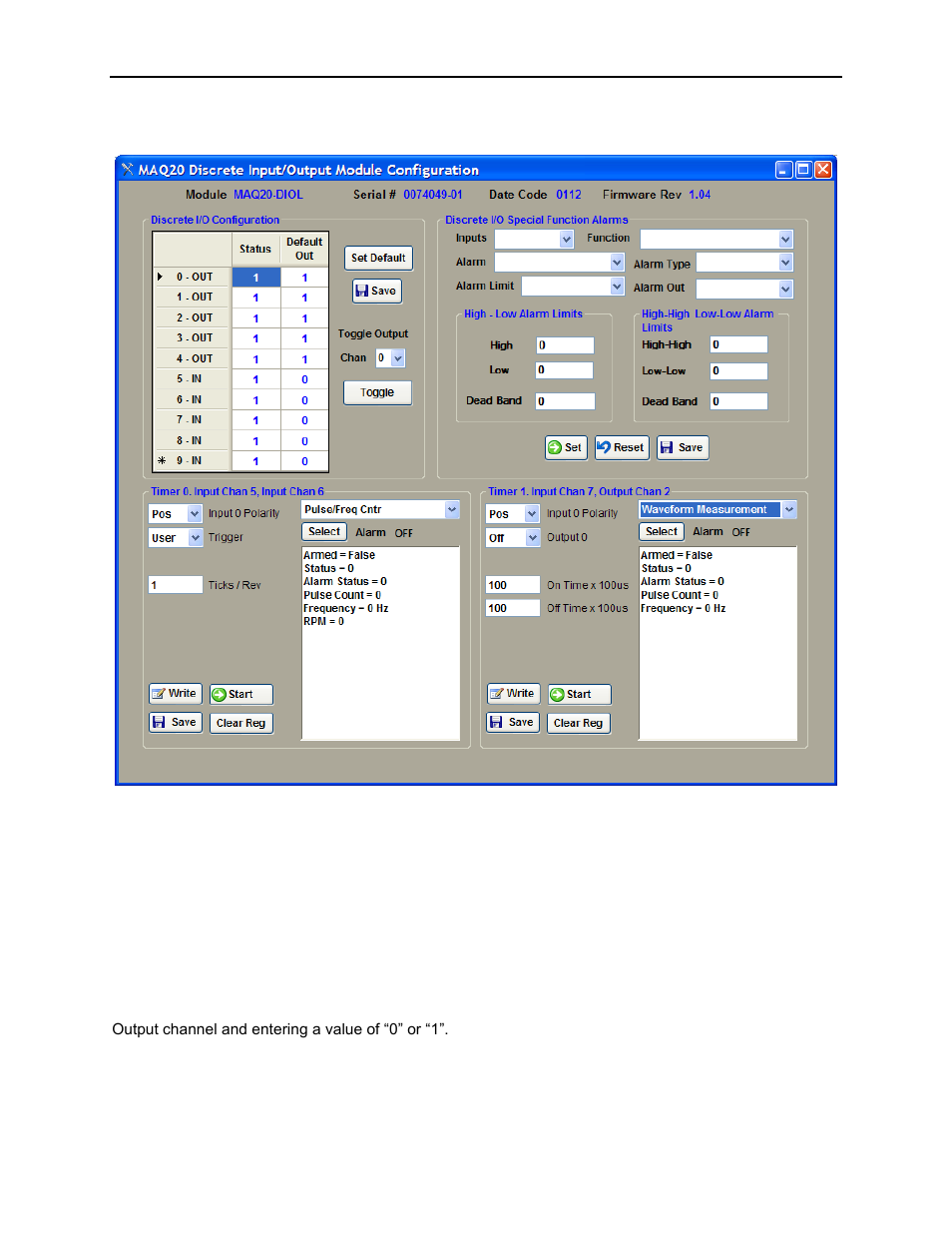Image resolution: width=952 pixels, height=1233 pixels.
Task: Click Low alarm limit input field
Action: pyautogui.click(x=565, y=370)
